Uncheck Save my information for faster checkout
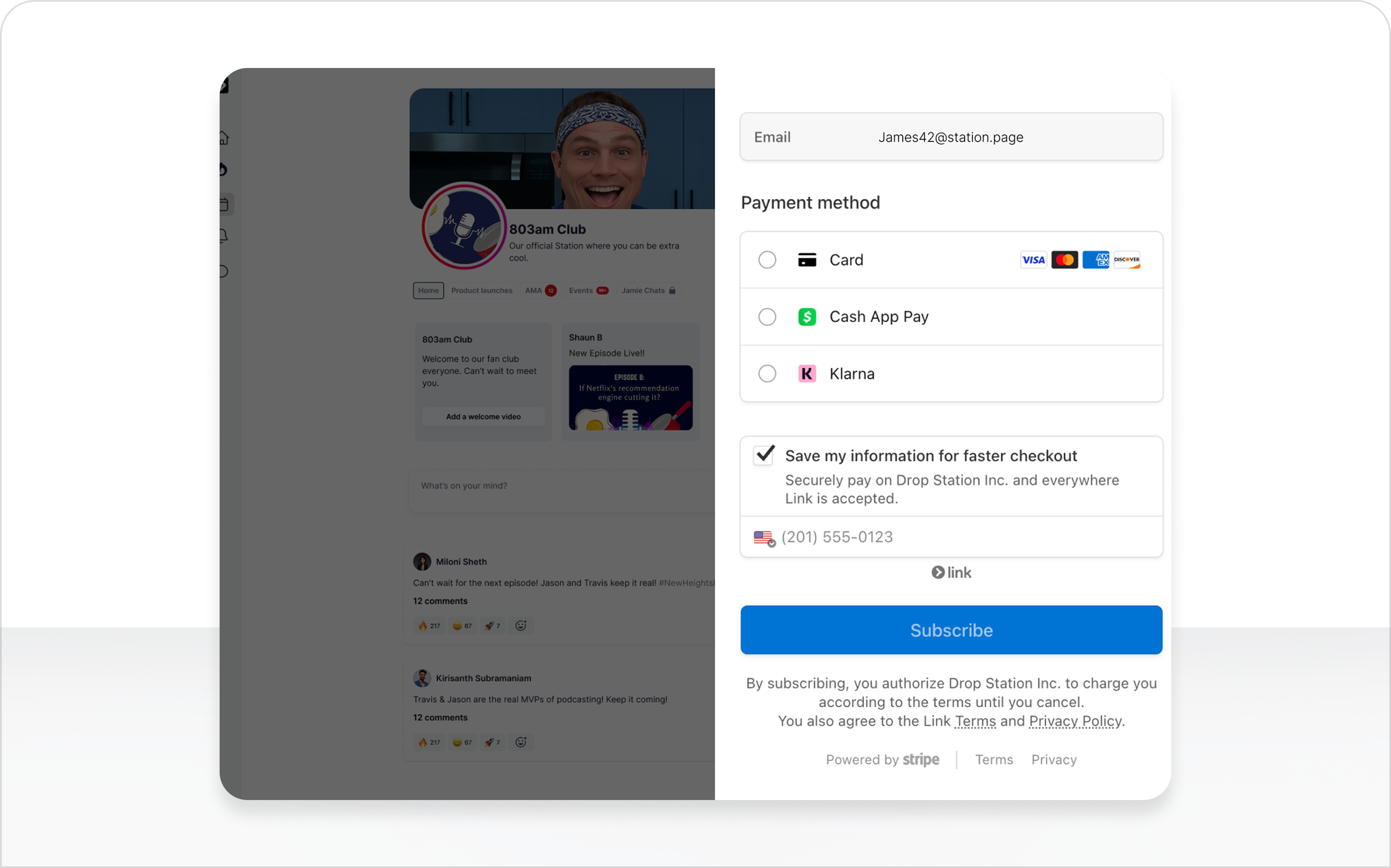Viewport: 1391px width, 868px height. pos(763,455)
